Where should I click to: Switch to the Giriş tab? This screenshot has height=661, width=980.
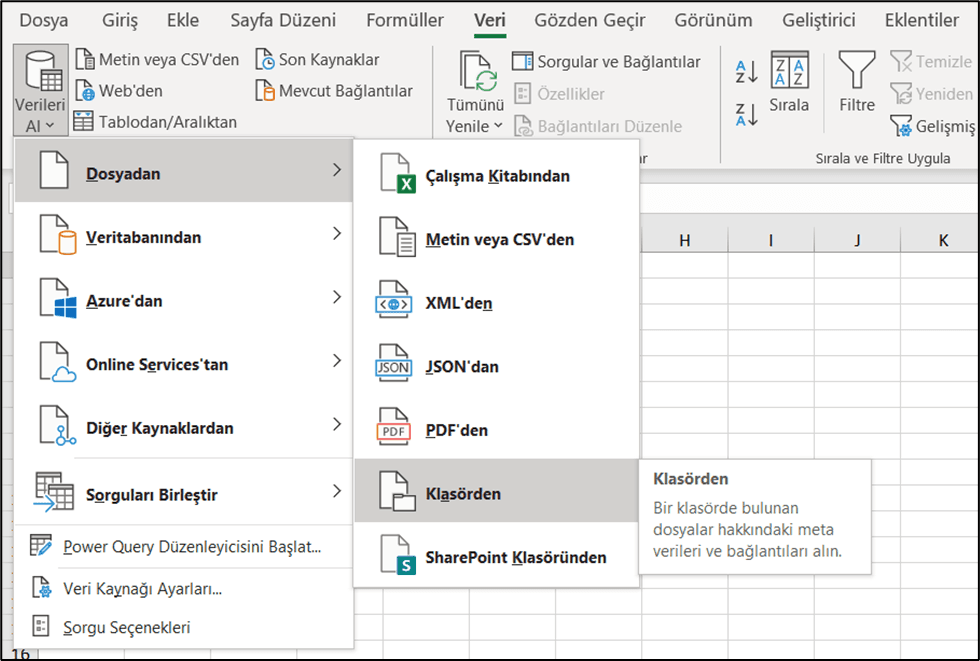click(119, 21)
